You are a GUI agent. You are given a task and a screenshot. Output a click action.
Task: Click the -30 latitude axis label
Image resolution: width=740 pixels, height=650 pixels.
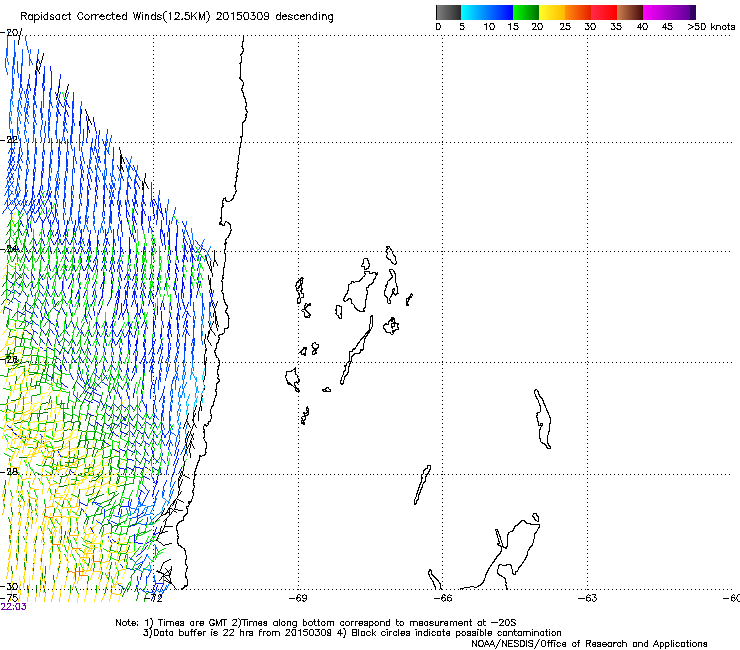(9, 586)
